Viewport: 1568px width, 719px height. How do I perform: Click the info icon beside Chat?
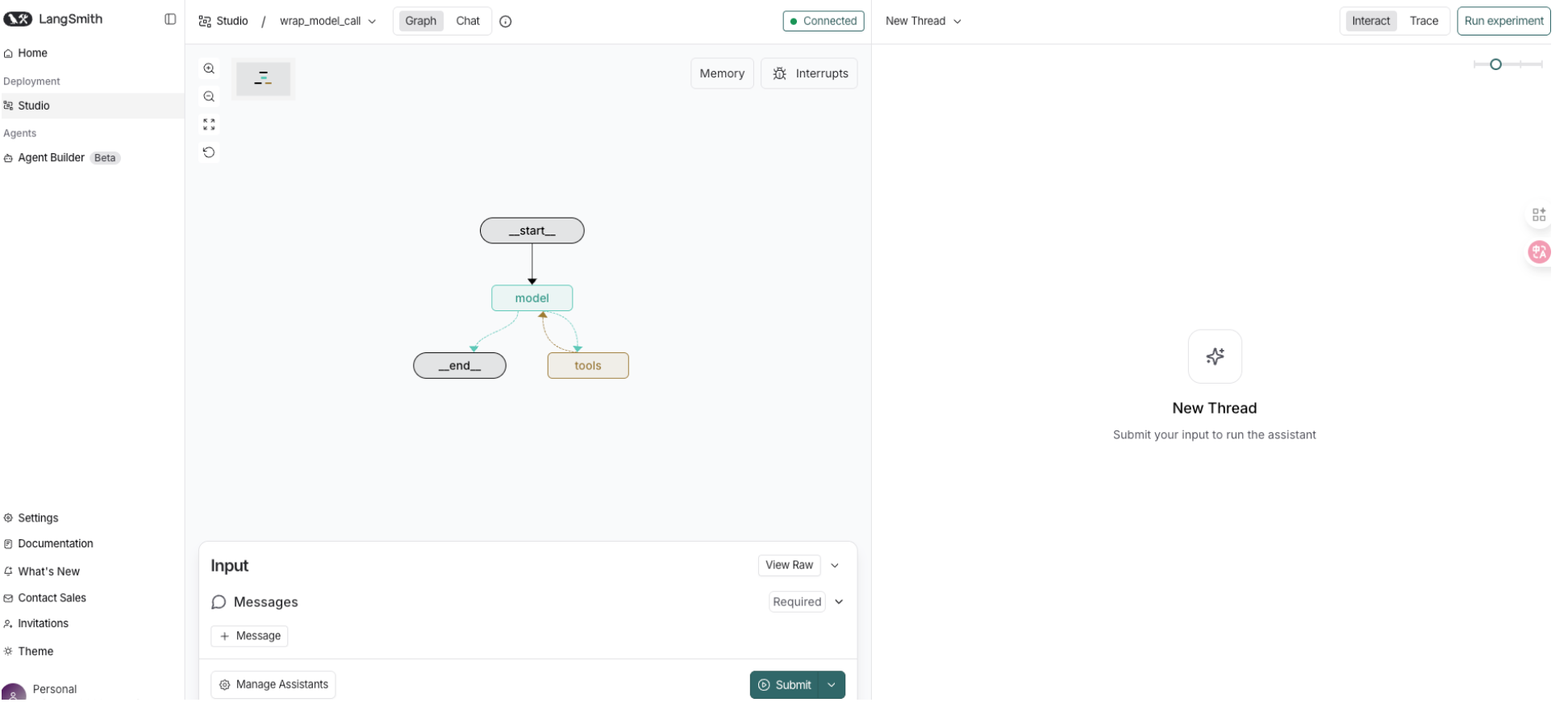click(x=506, y=22)
